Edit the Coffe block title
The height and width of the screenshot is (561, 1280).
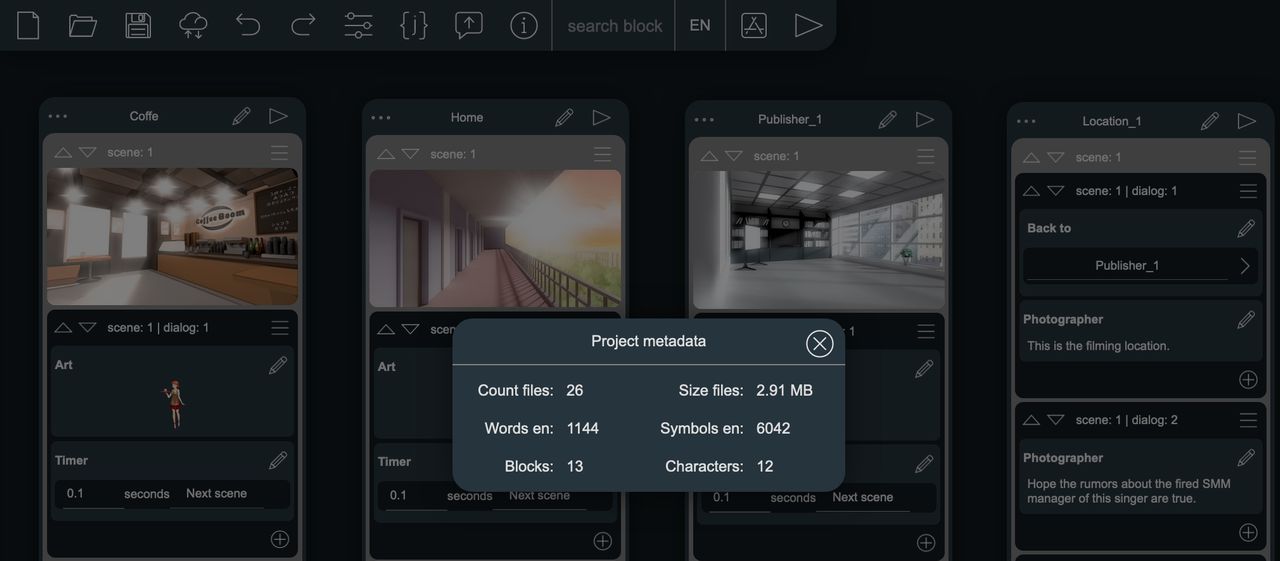pyautogui.click(x=241, y=116)
